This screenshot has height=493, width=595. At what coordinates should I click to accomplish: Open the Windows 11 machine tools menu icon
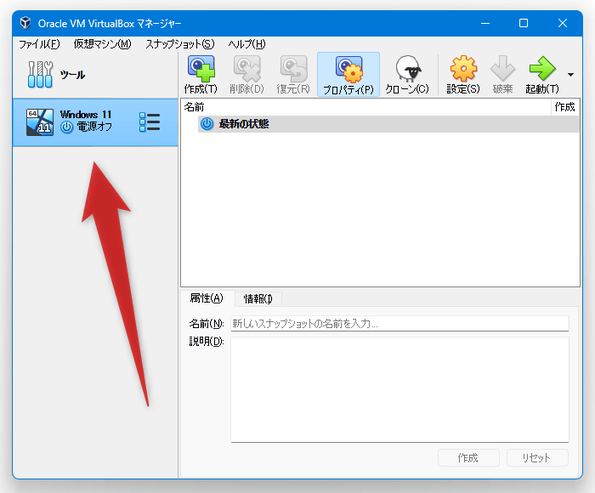point(150,122)
